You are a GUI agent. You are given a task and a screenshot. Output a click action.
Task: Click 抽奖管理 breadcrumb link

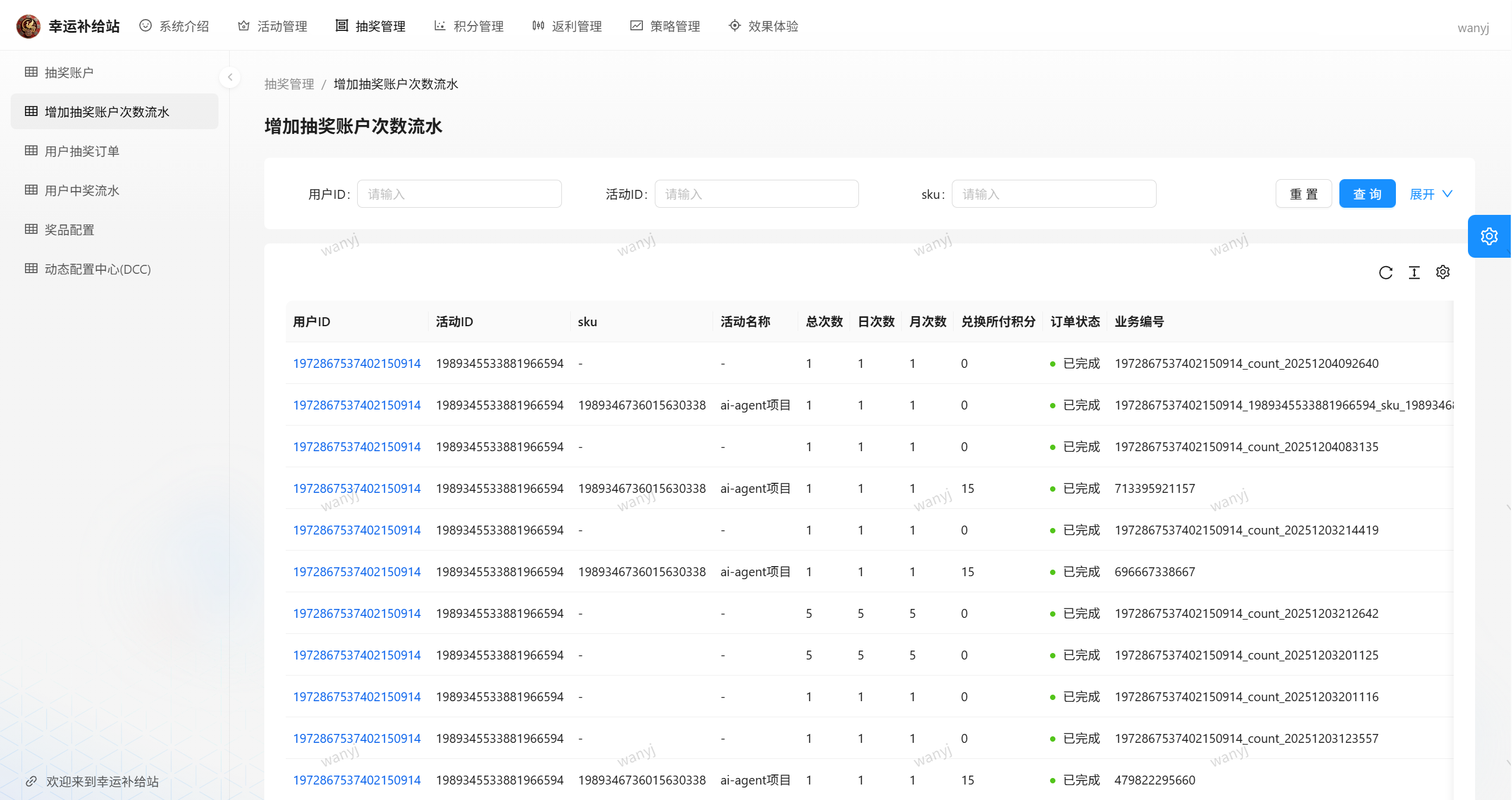click(289, 84)
